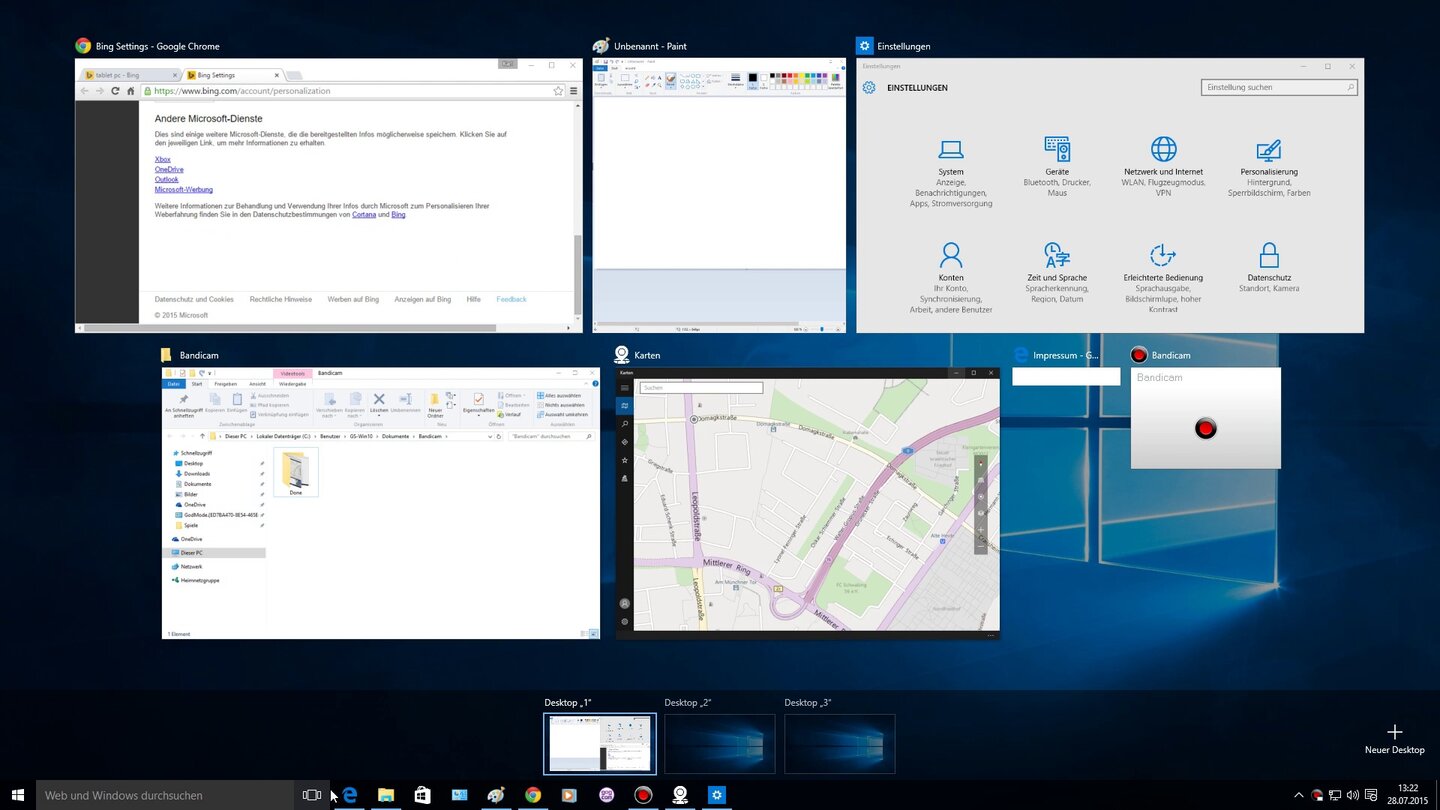Screen dimensions: 1440x810
Task: Click the Xbox link on Bing page
Action: click(163, 159)
